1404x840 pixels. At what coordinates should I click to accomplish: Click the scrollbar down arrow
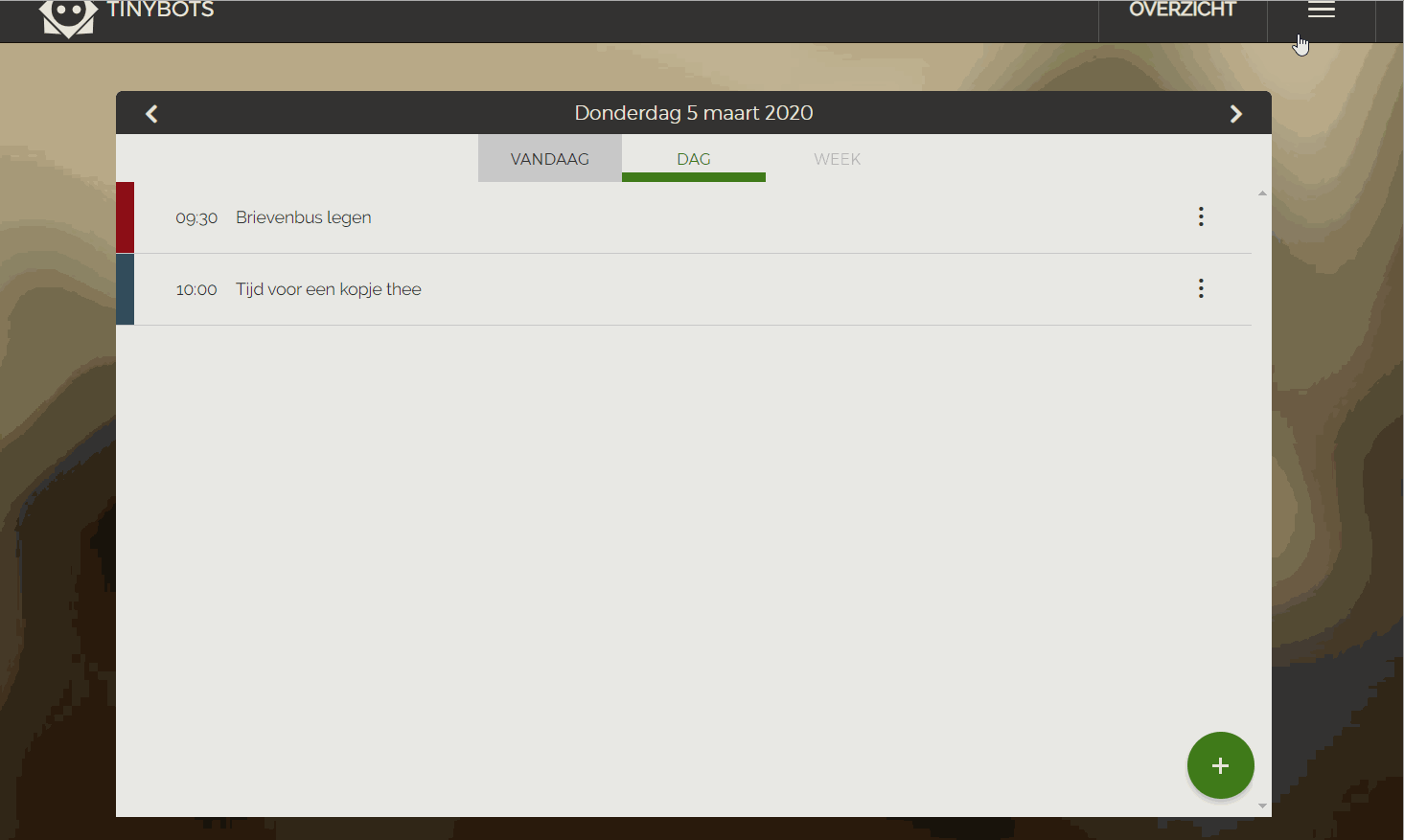[x=1262, y=806]
